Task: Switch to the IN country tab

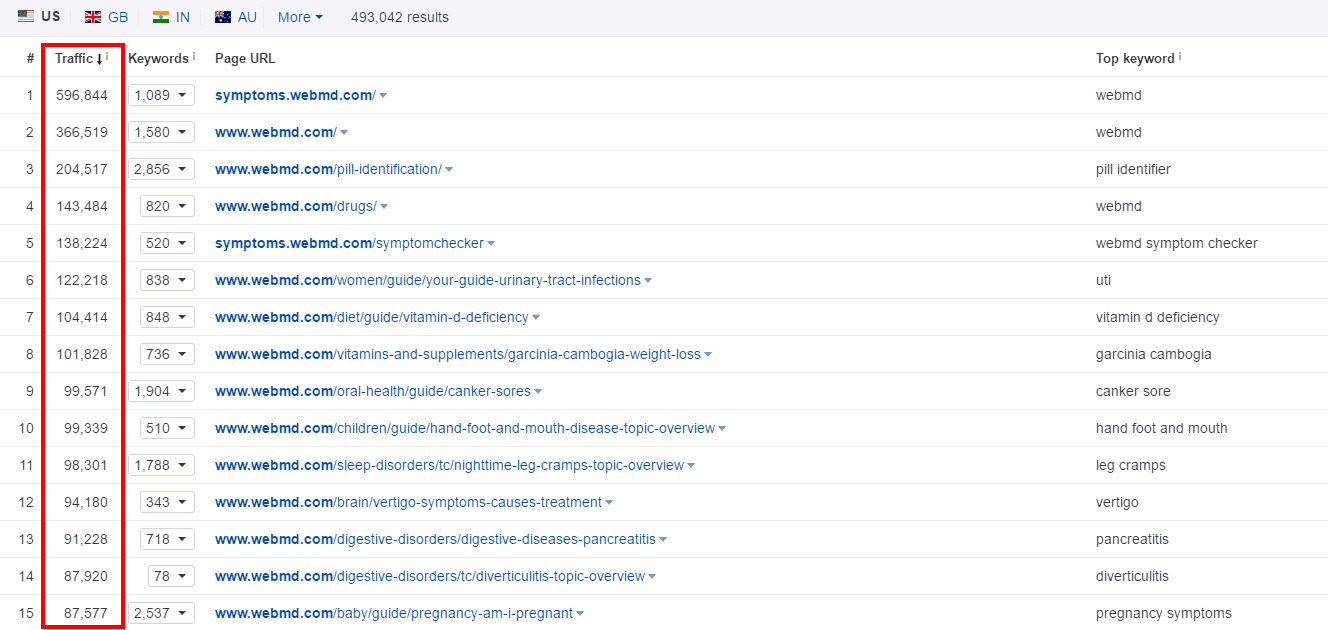Action: coord(171,17)
